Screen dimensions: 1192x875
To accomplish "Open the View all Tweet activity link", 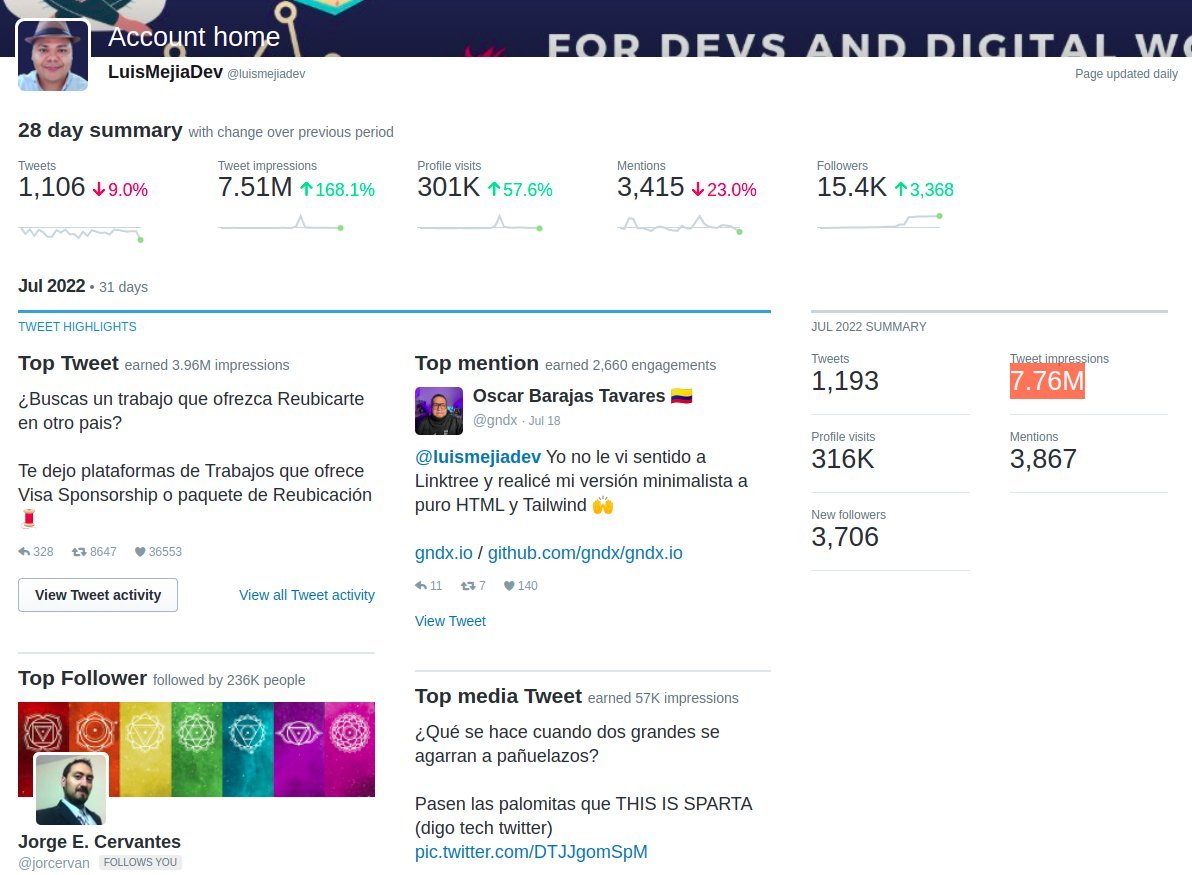I will tap(306, 595).
